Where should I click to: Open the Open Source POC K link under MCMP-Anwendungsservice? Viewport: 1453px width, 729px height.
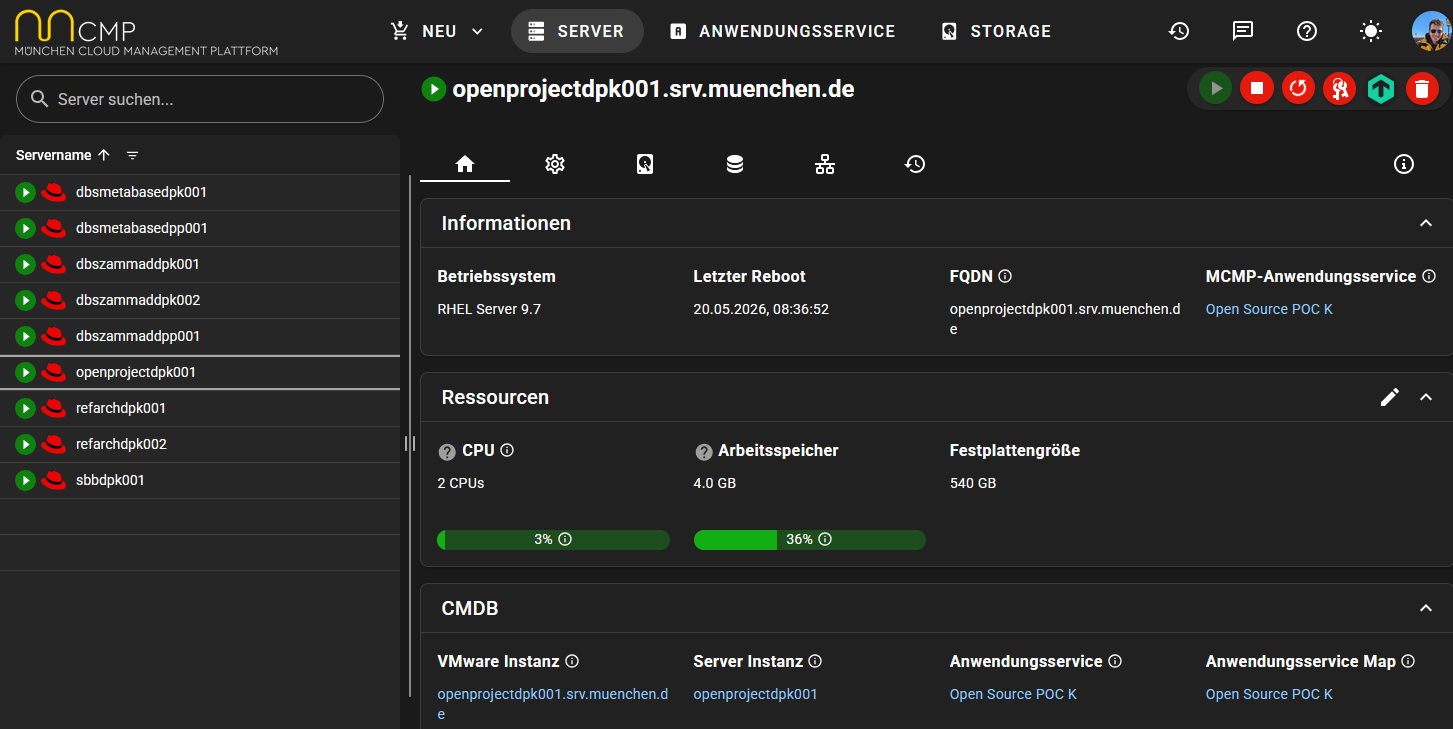pos(1269,309)
